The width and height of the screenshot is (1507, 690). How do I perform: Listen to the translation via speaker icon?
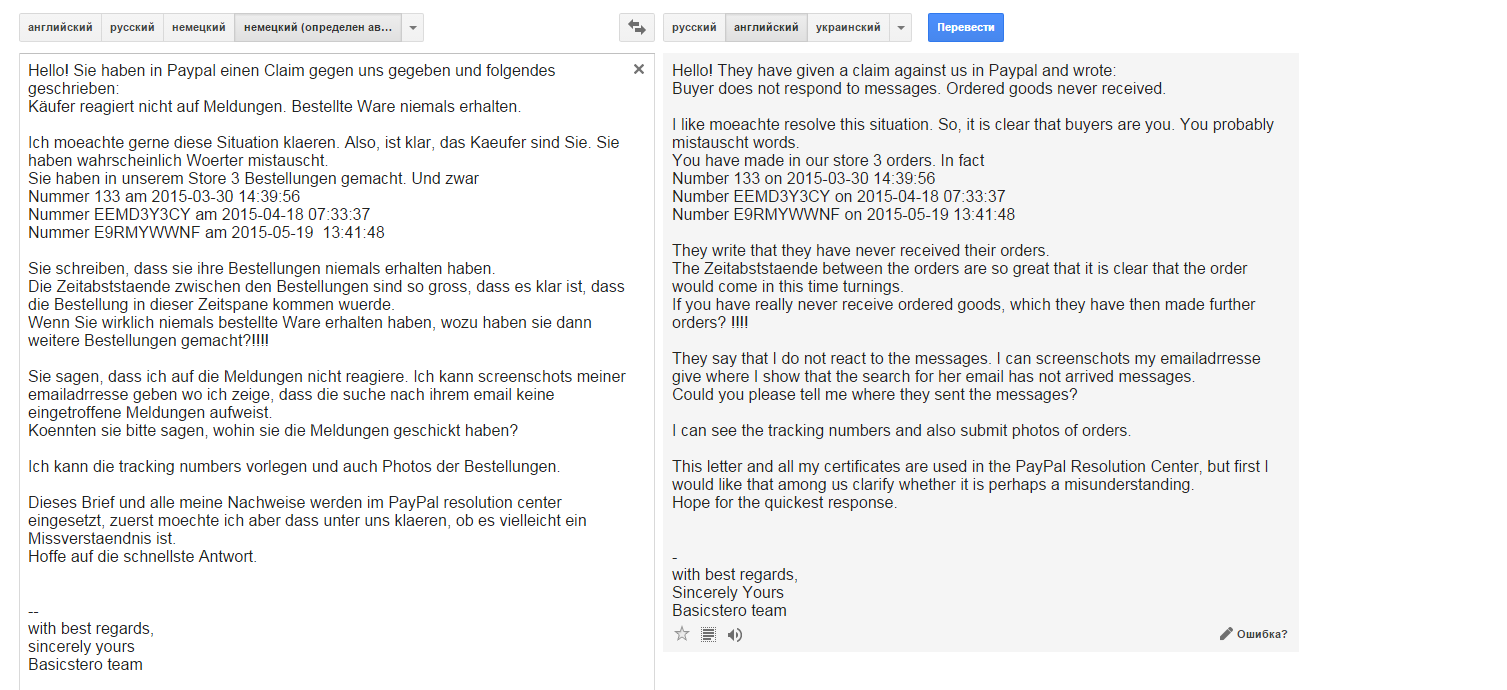point(735,634)
